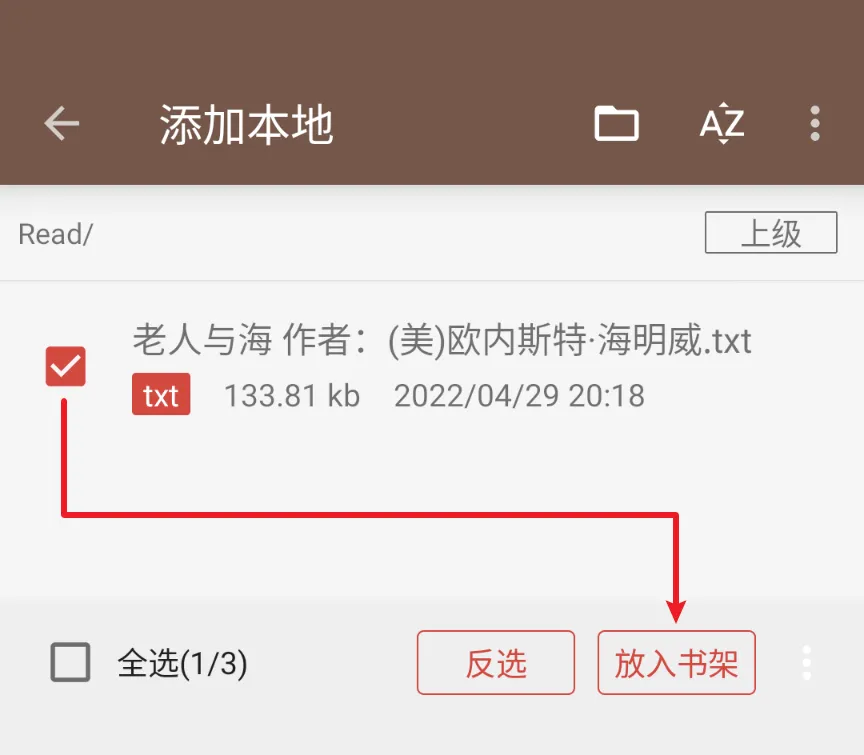Tap the 添加本地 title
This screenshot has width=864, height=755.
click(246, 125)
